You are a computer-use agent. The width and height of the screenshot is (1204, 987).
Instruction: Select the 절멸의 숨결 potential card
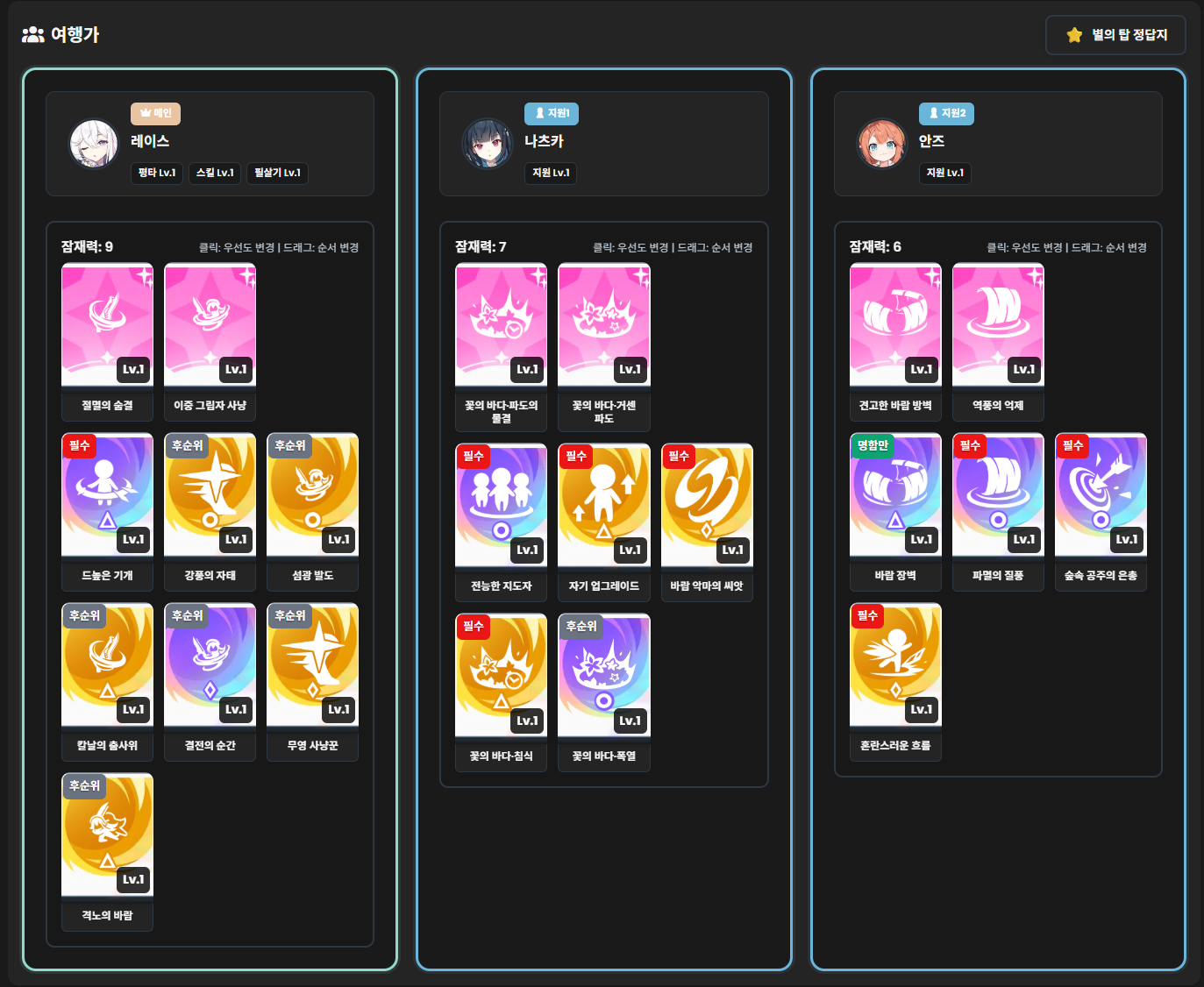click(x=107, y=325)
